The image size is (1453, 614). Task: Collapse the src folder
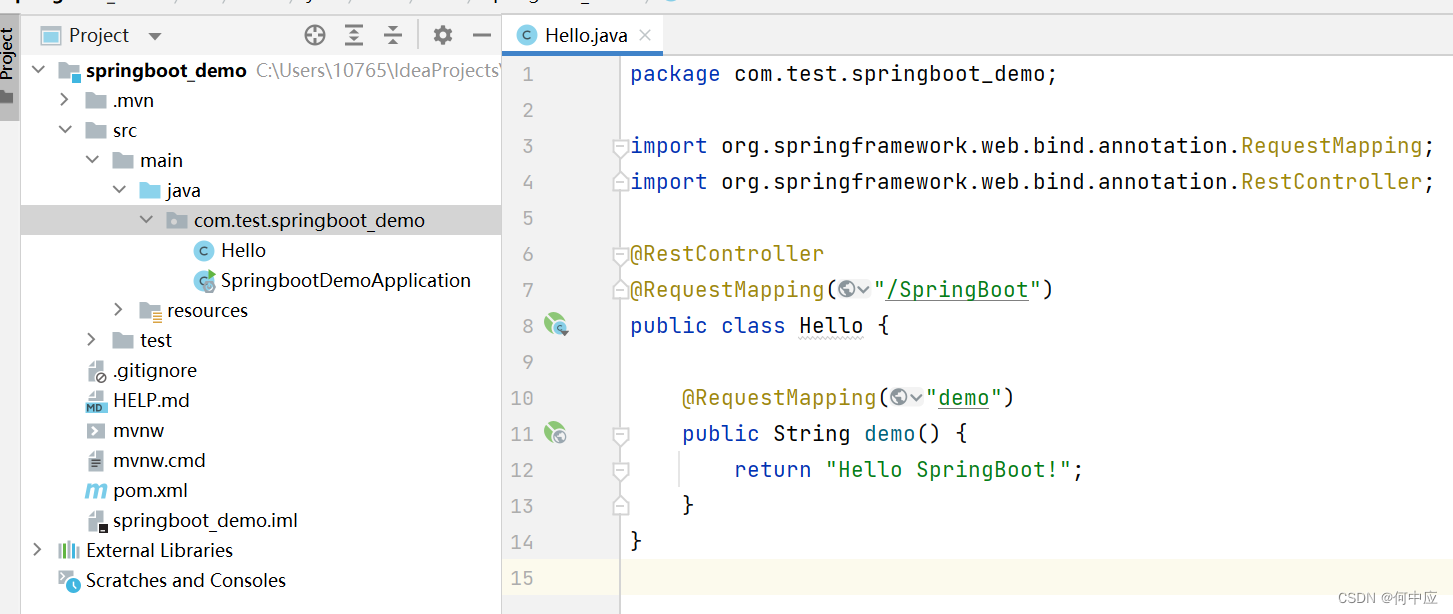click(x=65, y=130)
